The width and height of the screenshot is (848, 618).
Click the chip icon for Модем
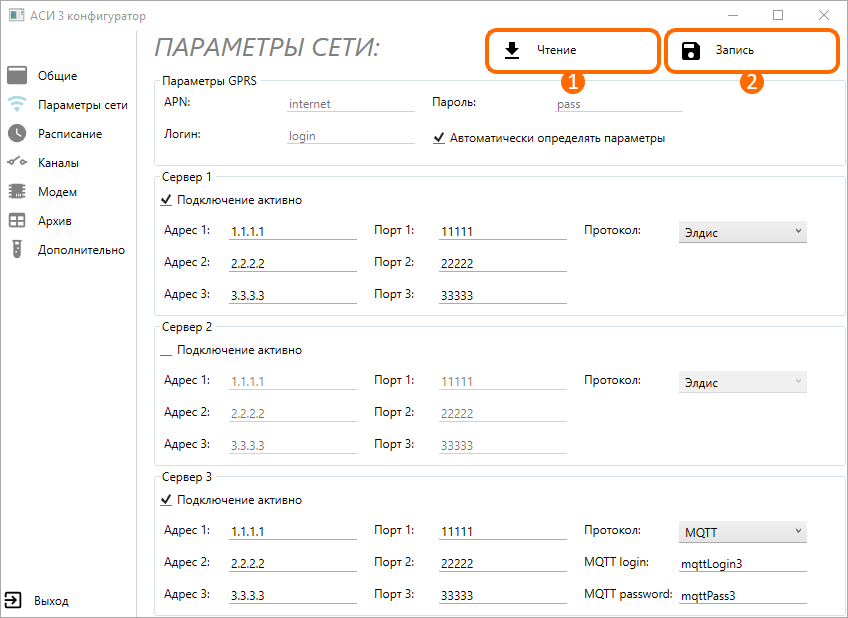(x=17, y=191)
